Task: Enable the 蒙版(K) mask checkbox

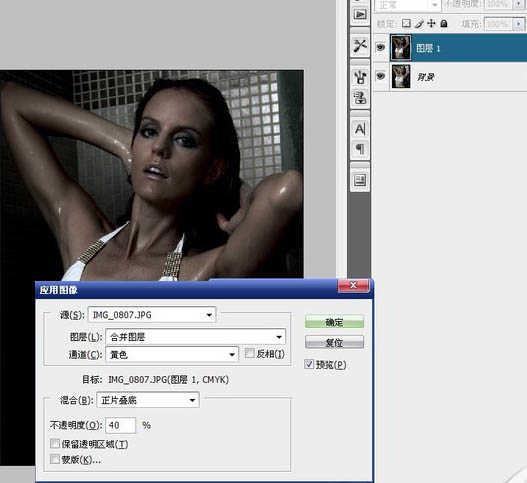Action: coord(55,459)
